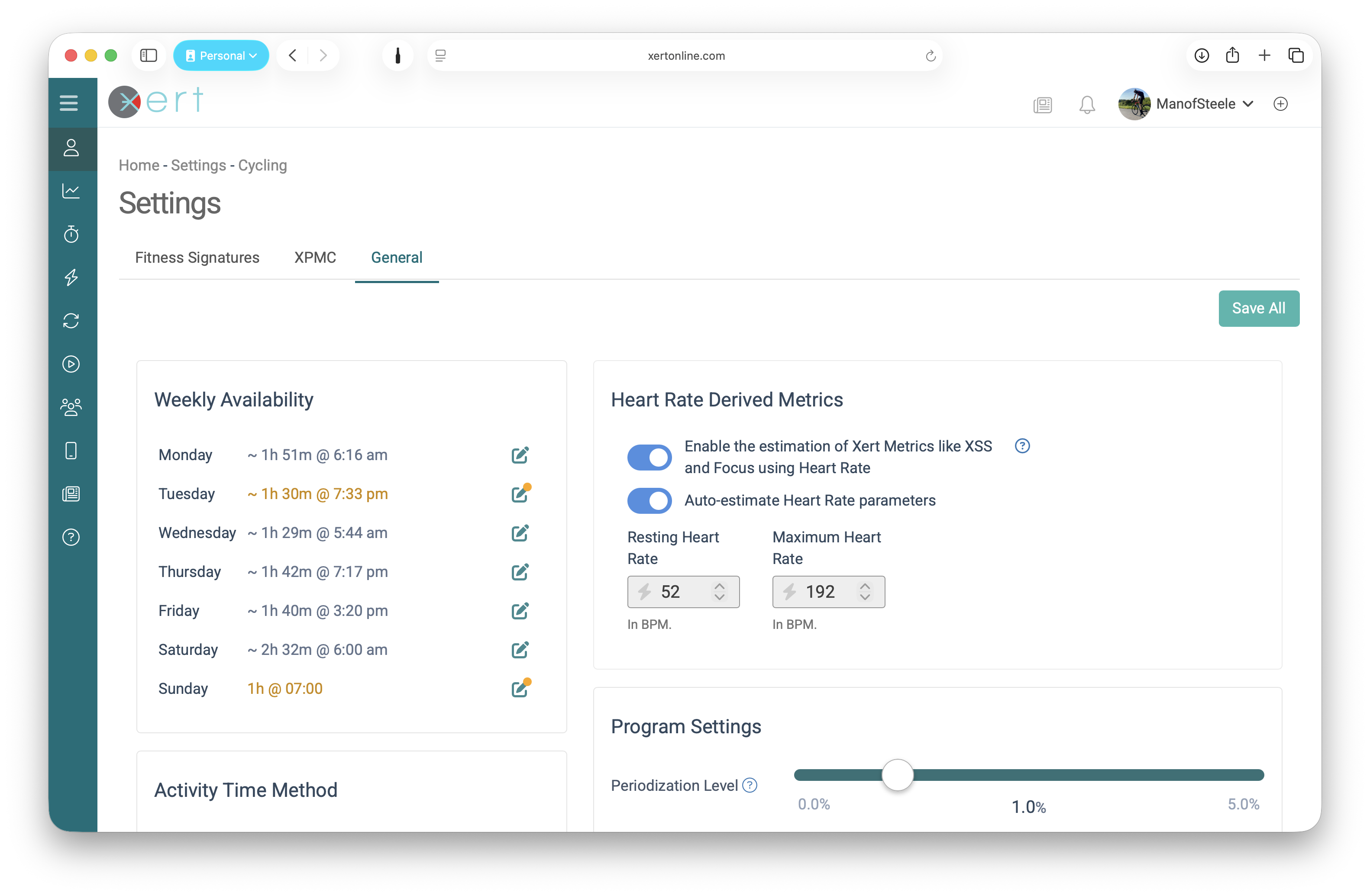Click Resting Heart Rate stepper arrows

pyautogui.click(x=720, y=592)
